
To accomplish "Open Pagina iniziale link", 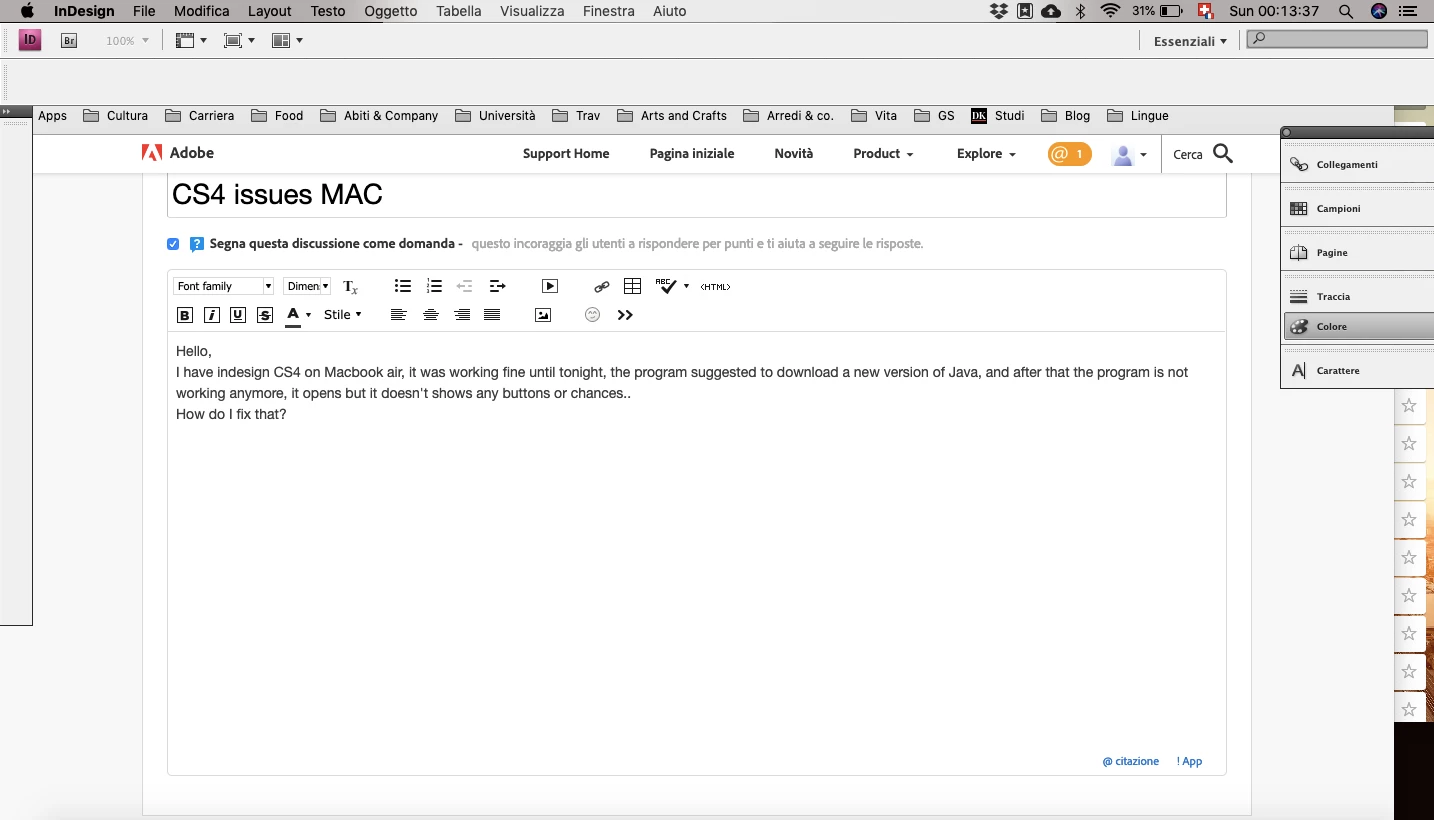I will coord(692,154).
